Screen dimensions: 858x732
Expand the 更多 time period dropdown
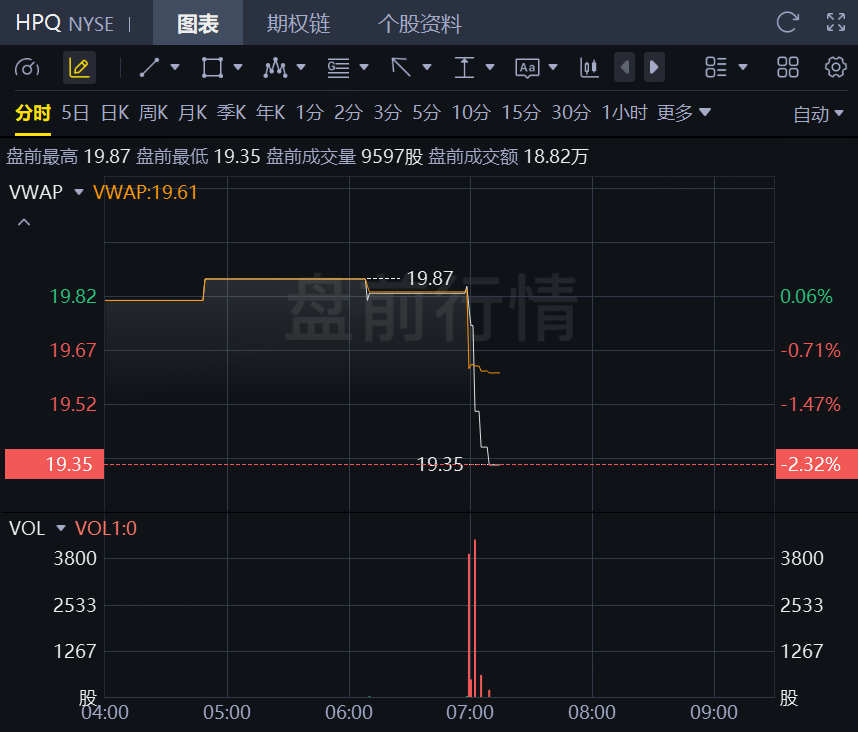pos(684,113)
